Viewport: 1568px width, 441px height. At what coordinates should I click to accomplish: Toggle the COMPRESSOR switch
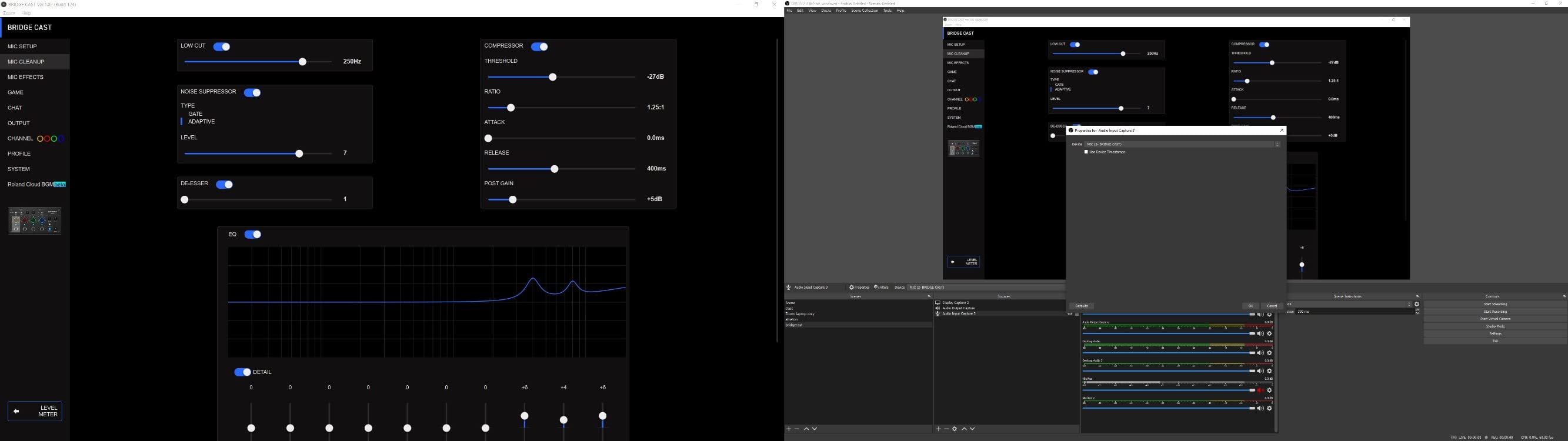[540, 47]
